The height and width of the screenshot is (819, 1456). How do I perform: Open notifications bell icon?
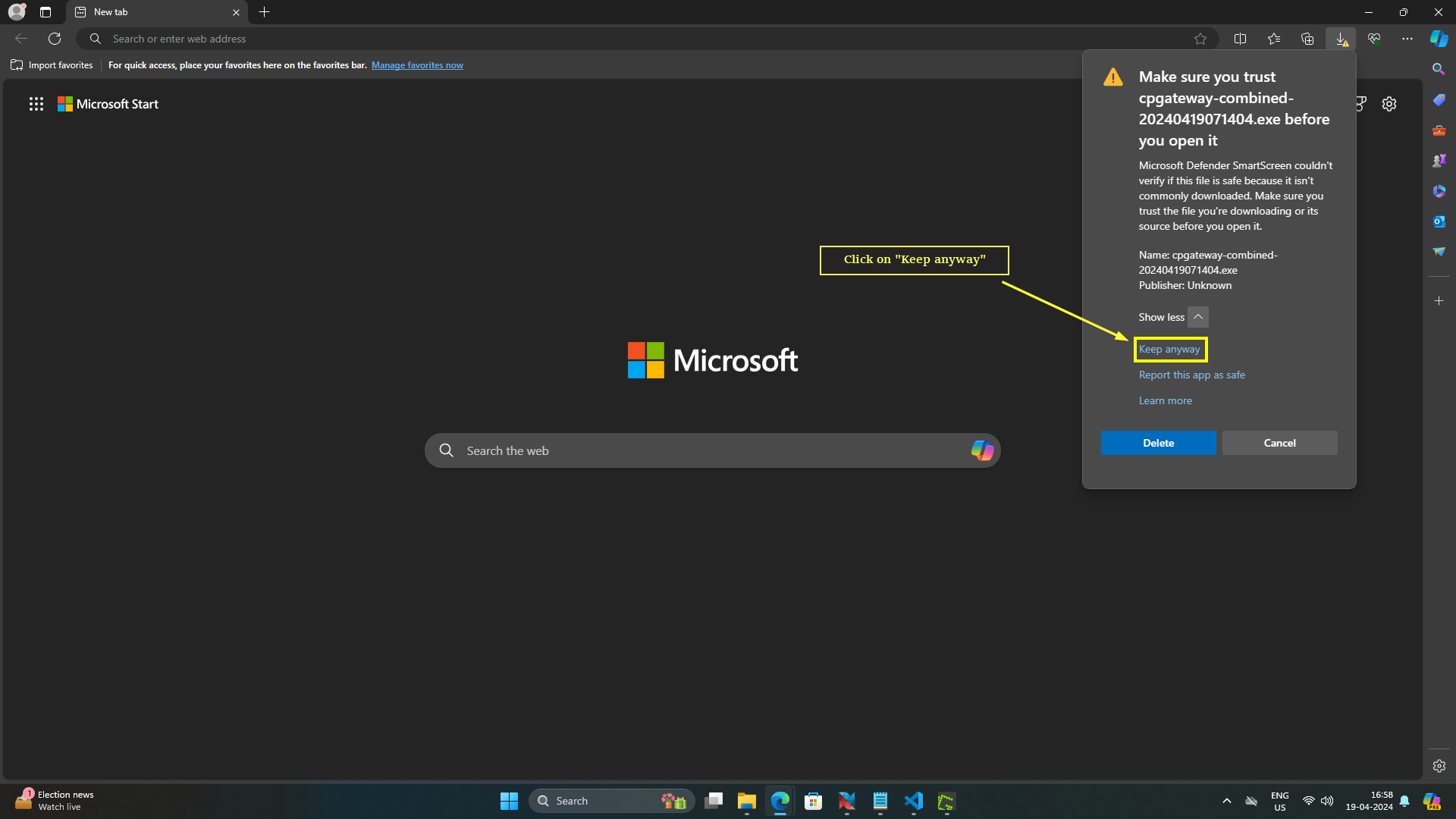(1404, 801)
